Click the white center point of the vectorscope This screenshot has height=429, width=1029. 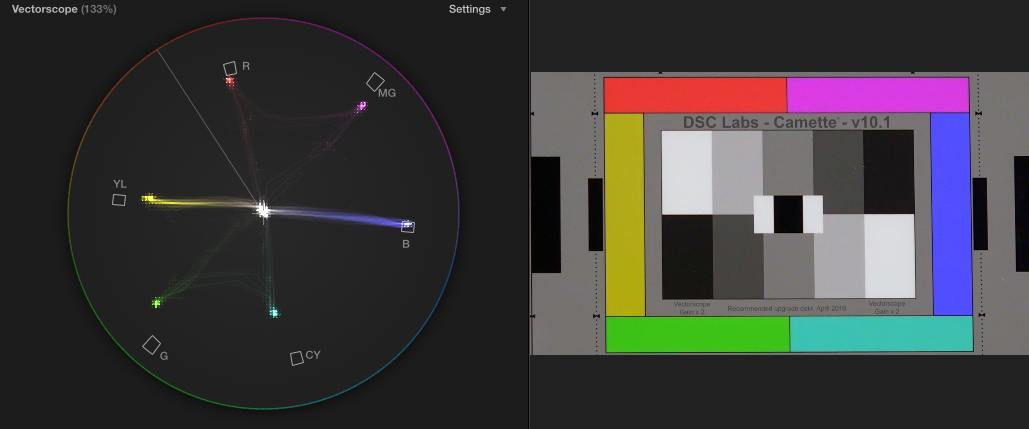tap(263, 210)
